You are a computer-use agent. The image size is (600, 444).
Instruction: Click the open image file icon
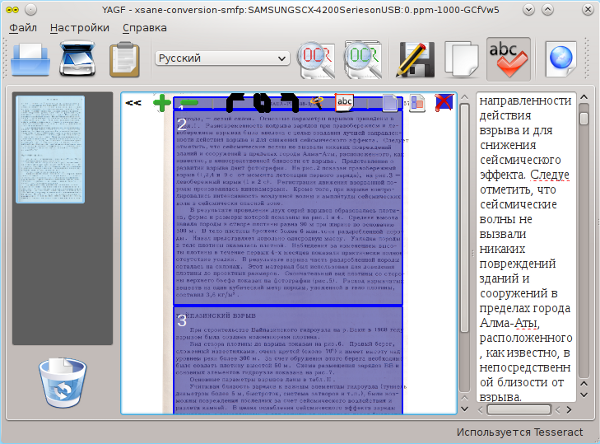30,61
